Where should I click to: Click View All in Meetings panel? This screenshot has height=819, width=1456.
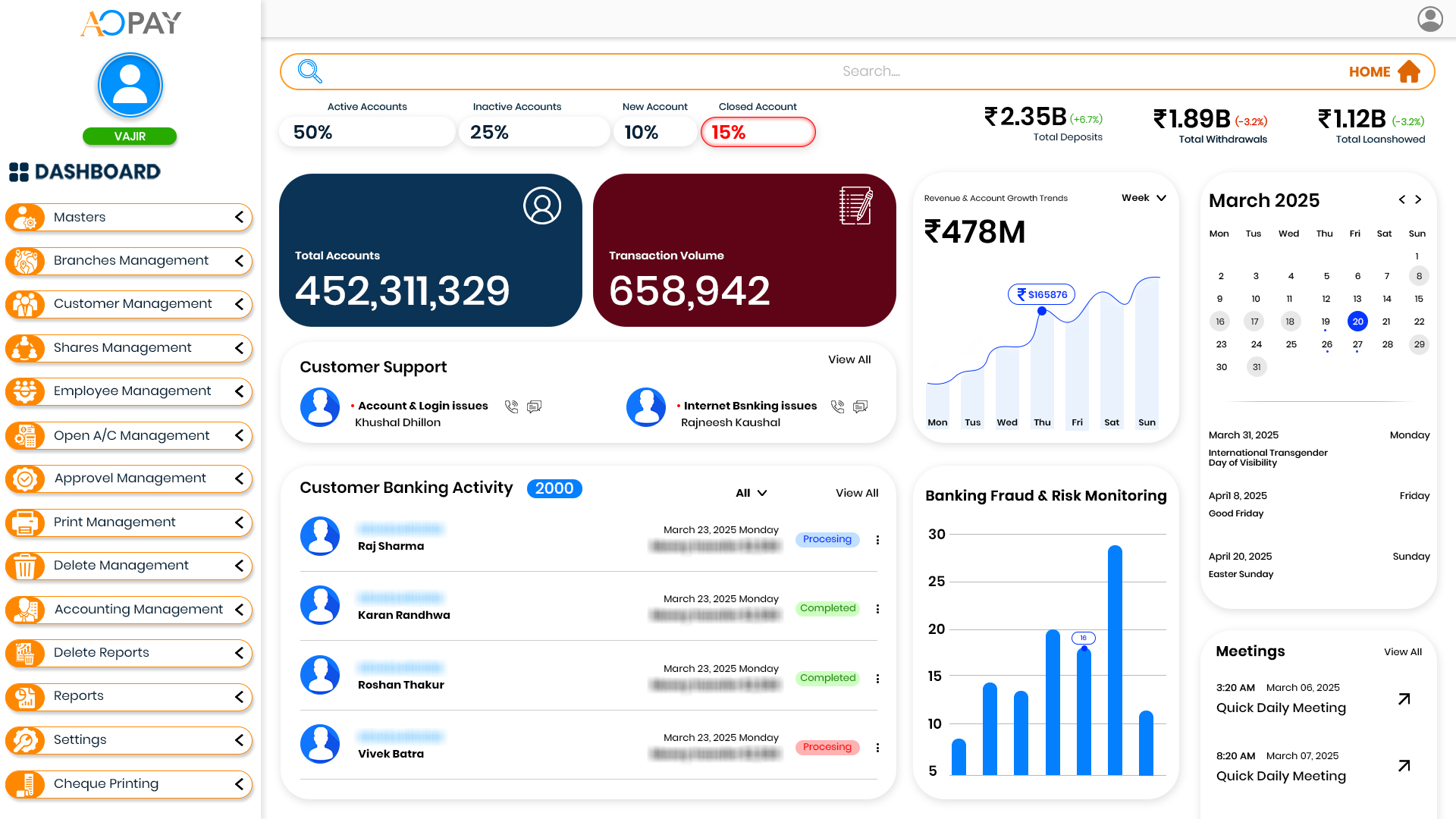click(x=1402, y=651)
